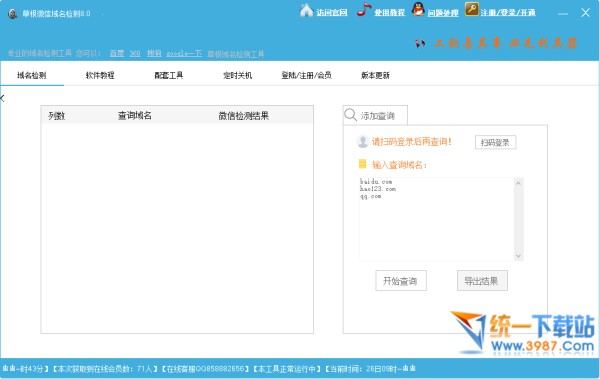600x379 pixels.
Task: Click the key icon for 注册/登录/开通
Action: click(472, 9)
